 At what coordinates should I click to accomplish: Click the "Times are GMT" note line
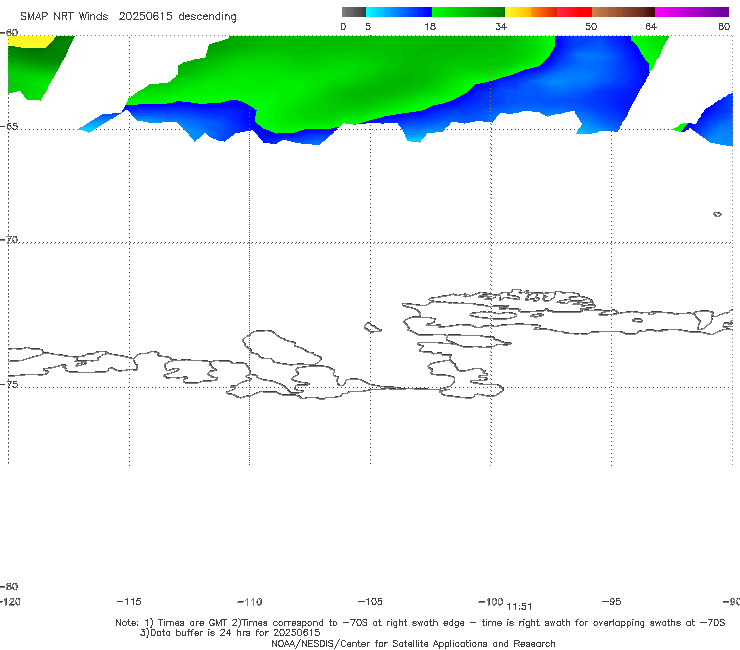point(420,623)
